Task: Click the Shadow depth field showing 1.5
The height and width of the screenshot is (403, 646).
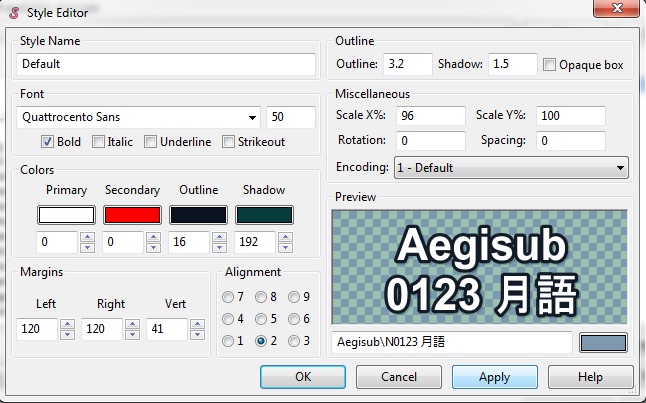Action: pos(513,64)
